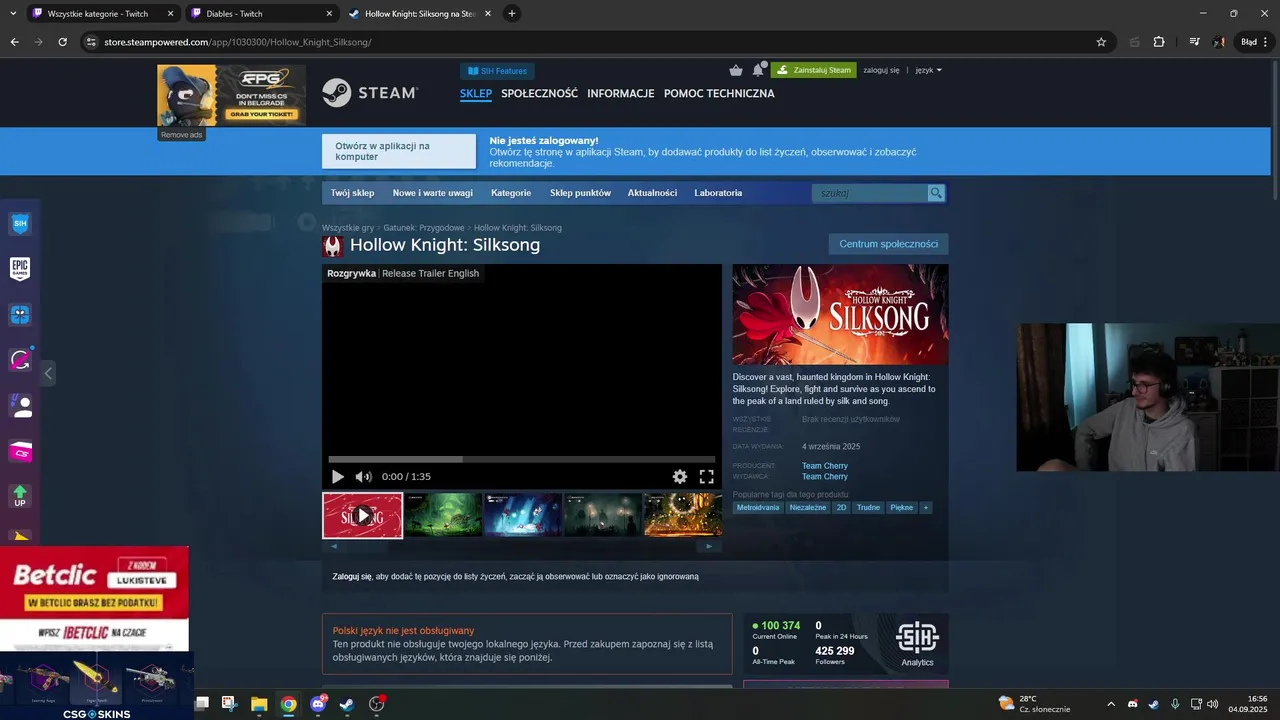Open the język language dropdown
Image resolution: width=1280 pixels, height=720 pixels.
click(x=928, y=70)
